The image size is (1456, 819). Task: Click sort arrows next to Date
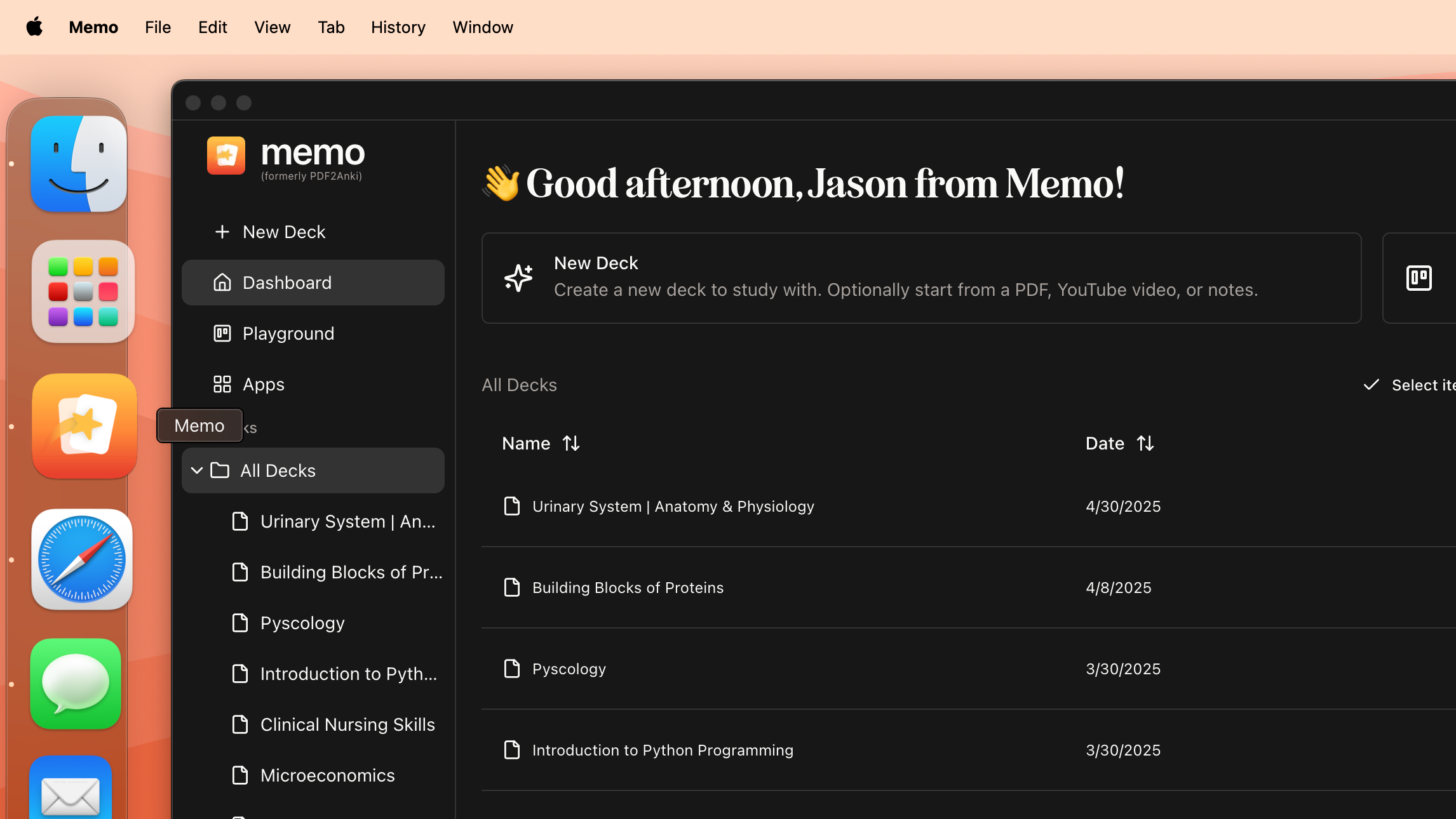pos(1145,443)
